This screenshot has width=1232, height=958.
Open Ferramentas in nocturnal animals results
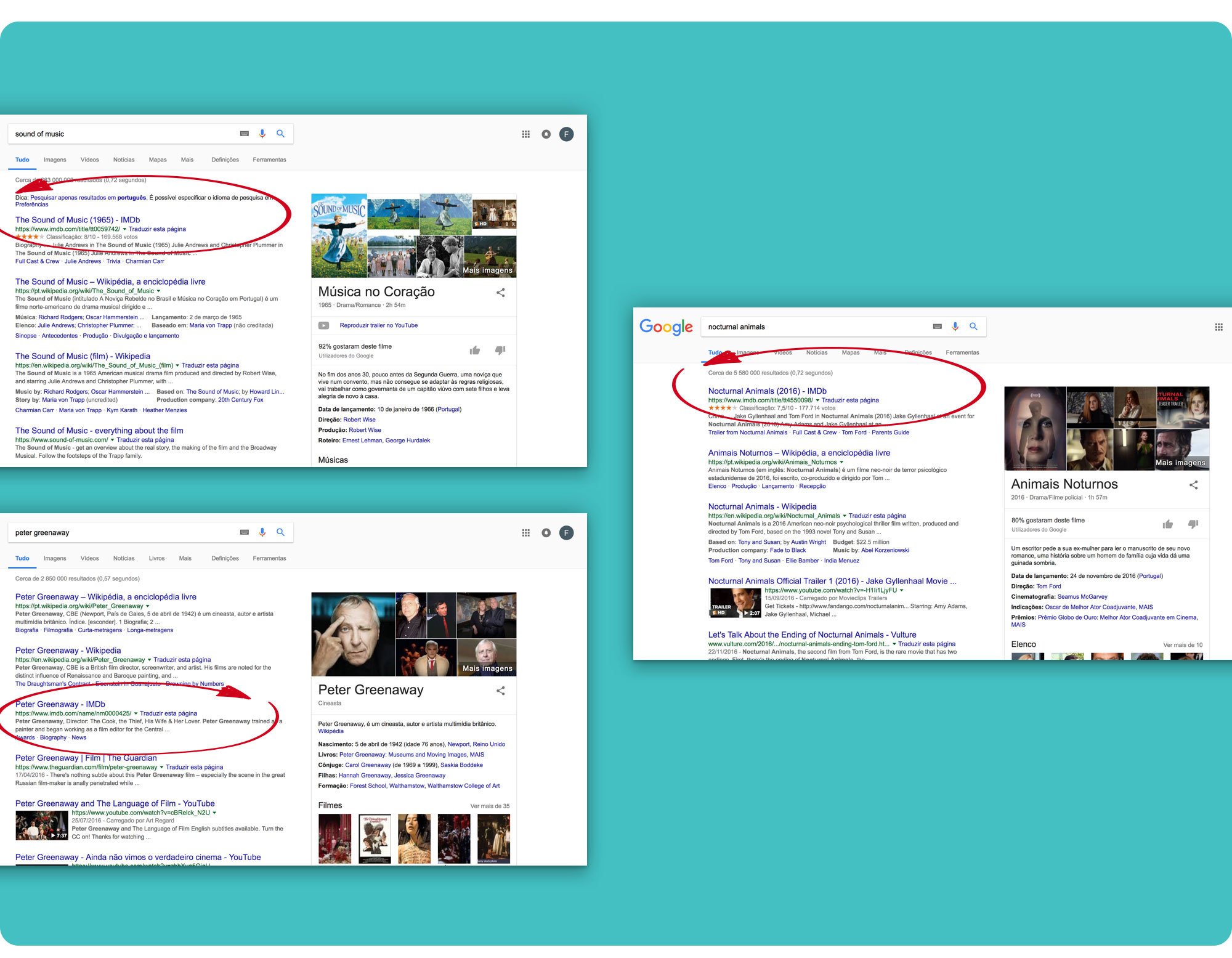click(962, 352)
